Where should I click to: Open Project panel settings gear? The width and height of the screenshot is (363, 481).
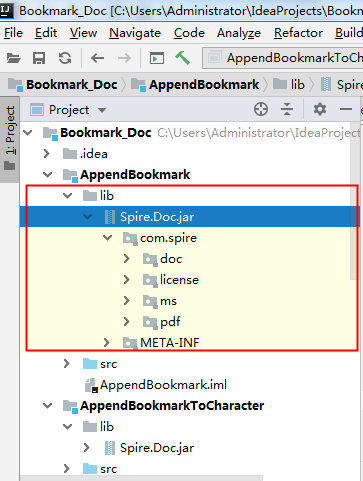click(x=320, y=109)
